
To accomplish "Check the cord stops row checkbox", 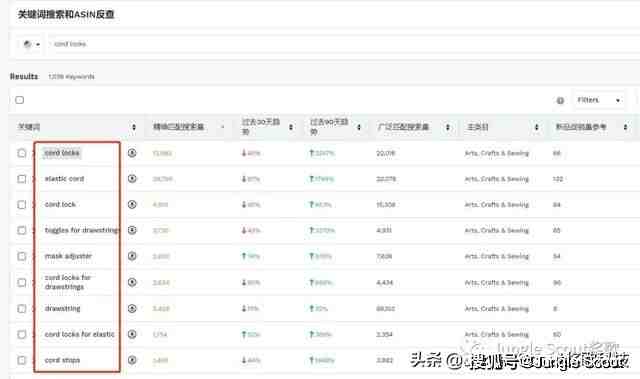I will (x=22, y=361).
